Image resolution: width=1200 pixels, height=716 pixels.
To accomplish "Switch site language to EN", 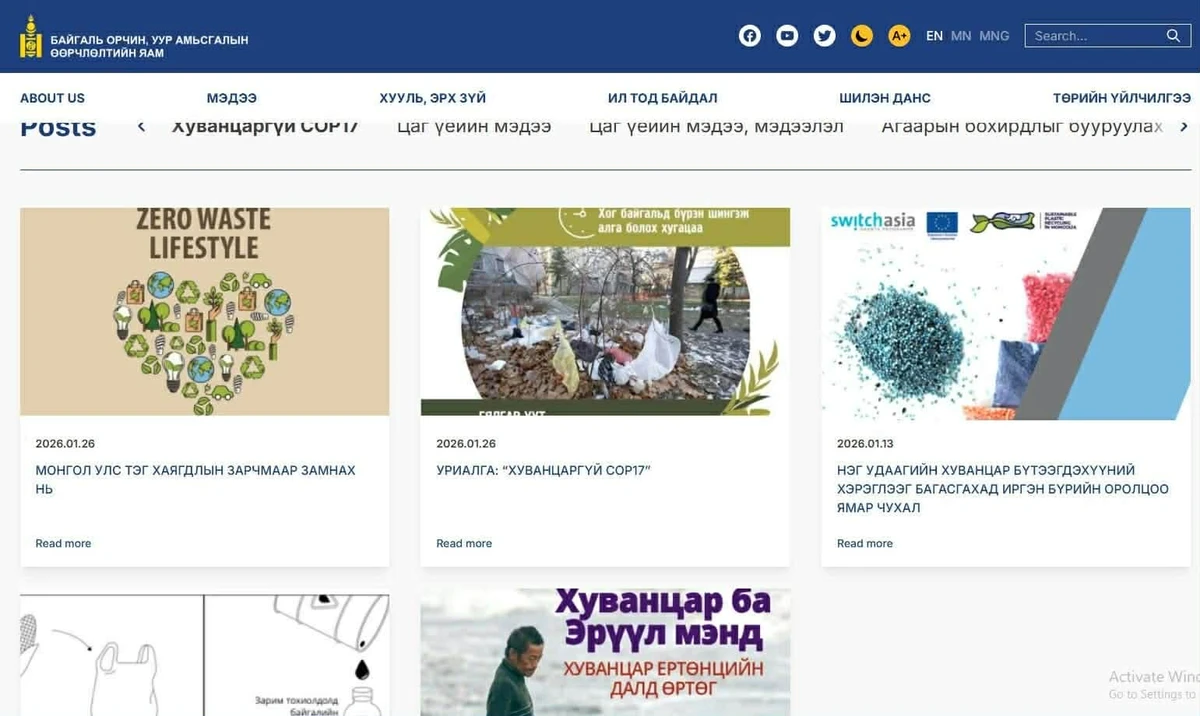I will (934, 36).
